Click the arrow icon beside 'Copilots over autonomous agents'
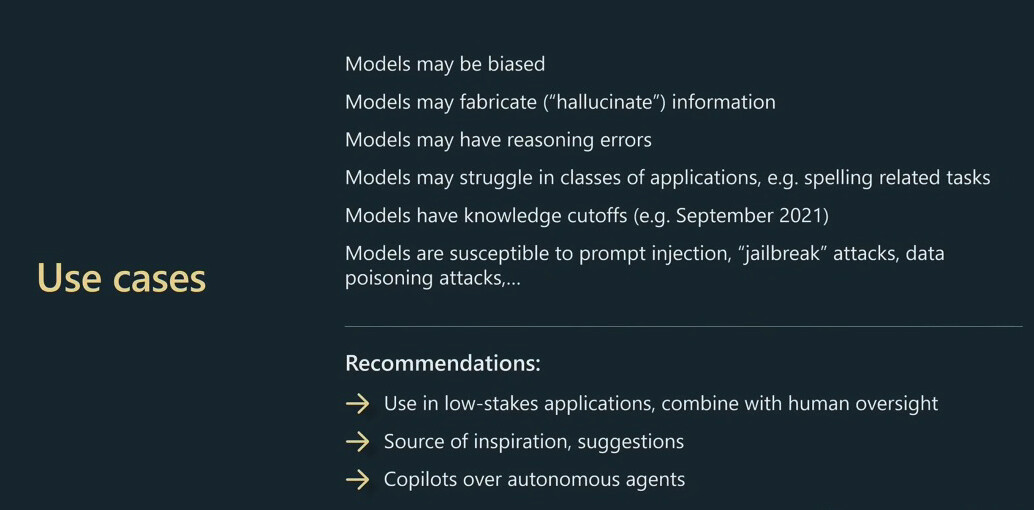1034x510 pixels. pyautogui.click(x=357, y=480)
